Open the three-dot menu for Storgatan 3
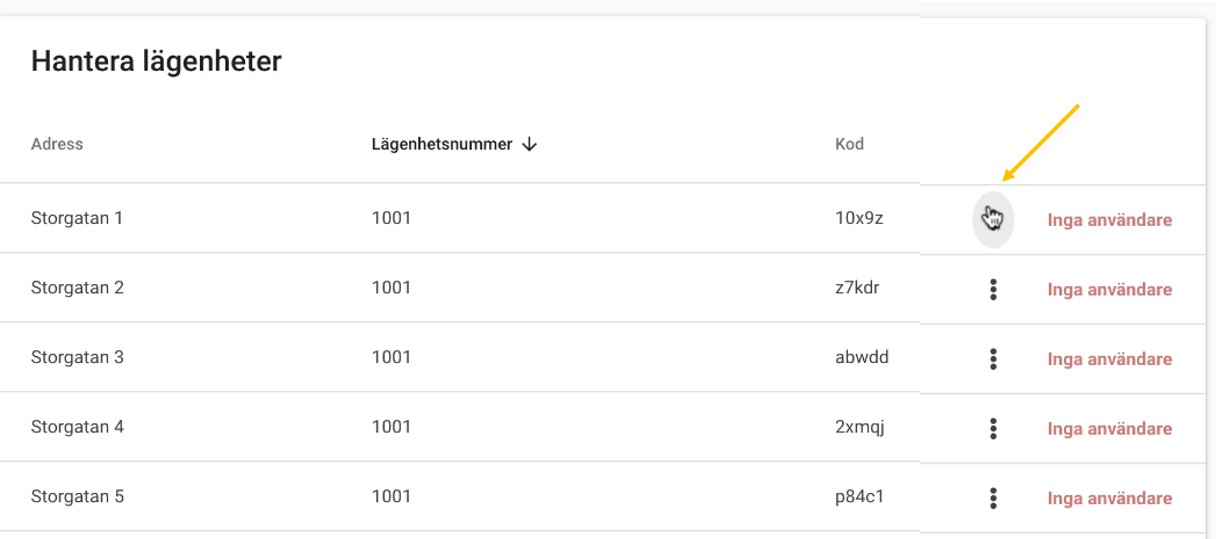 993,359
